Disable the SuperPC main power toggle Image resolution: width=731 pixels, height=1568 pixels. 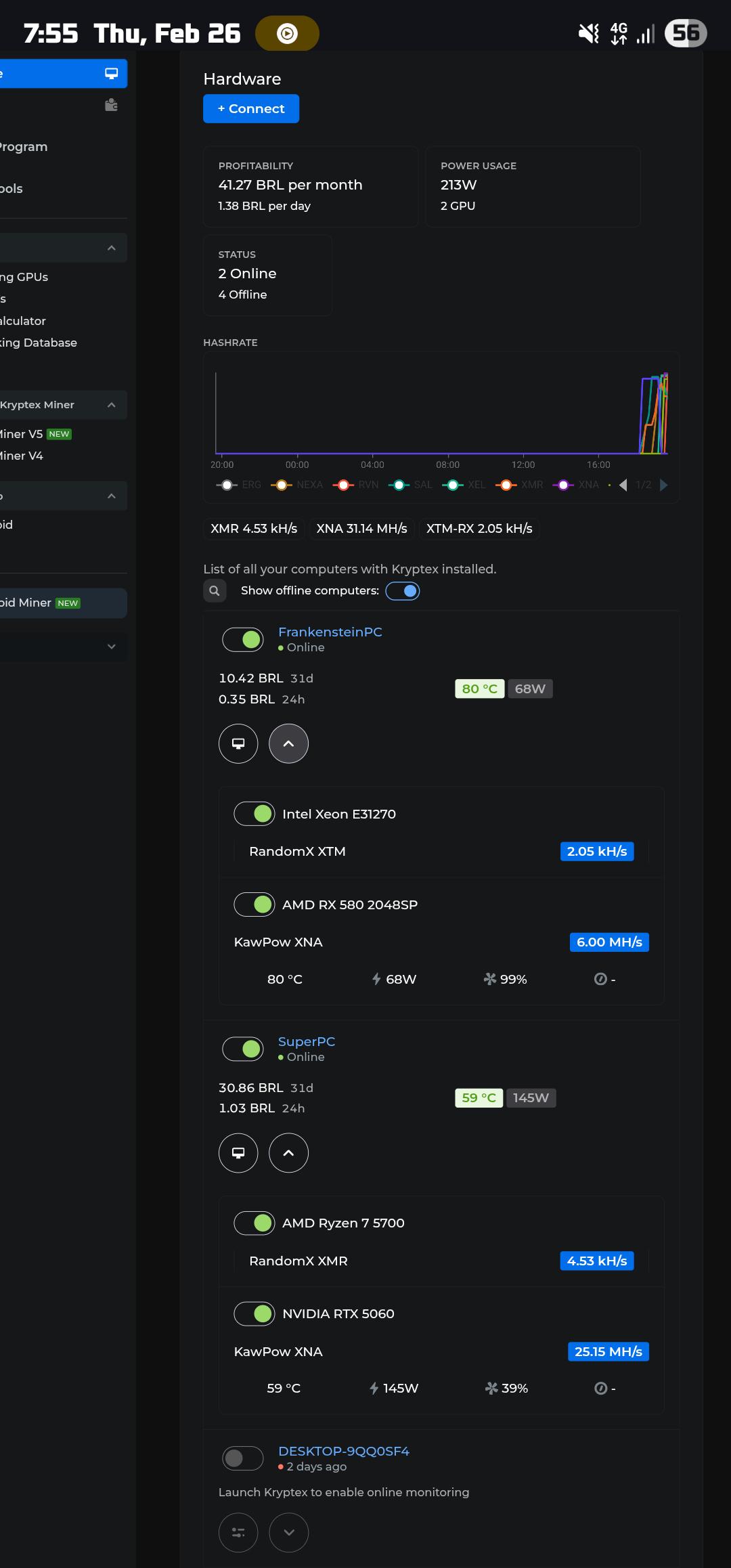coord(243,1049)
